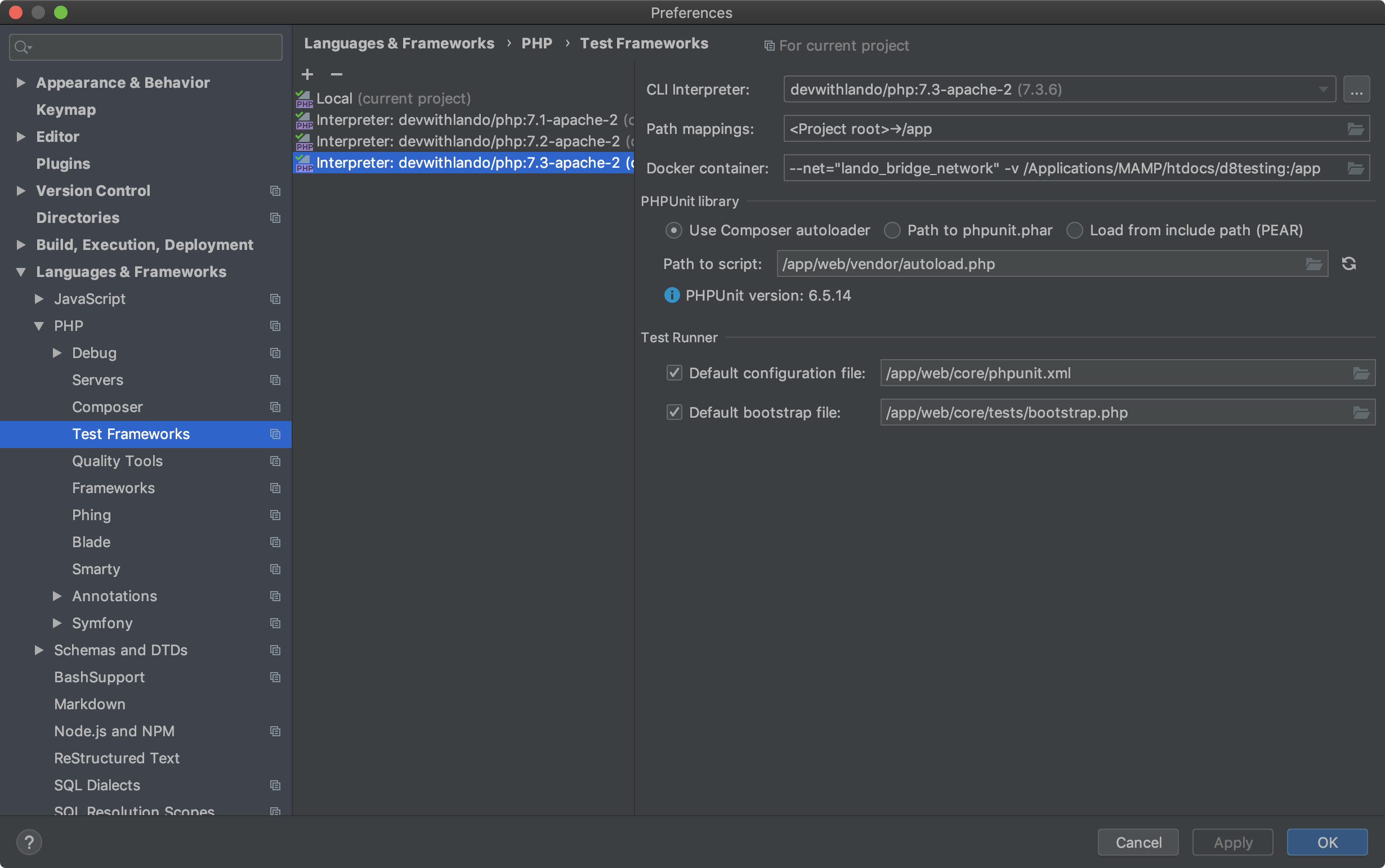The image size is (1385, 868).
Task: Click the folder icon in the Docker container field
Action: pos(1355,168)
